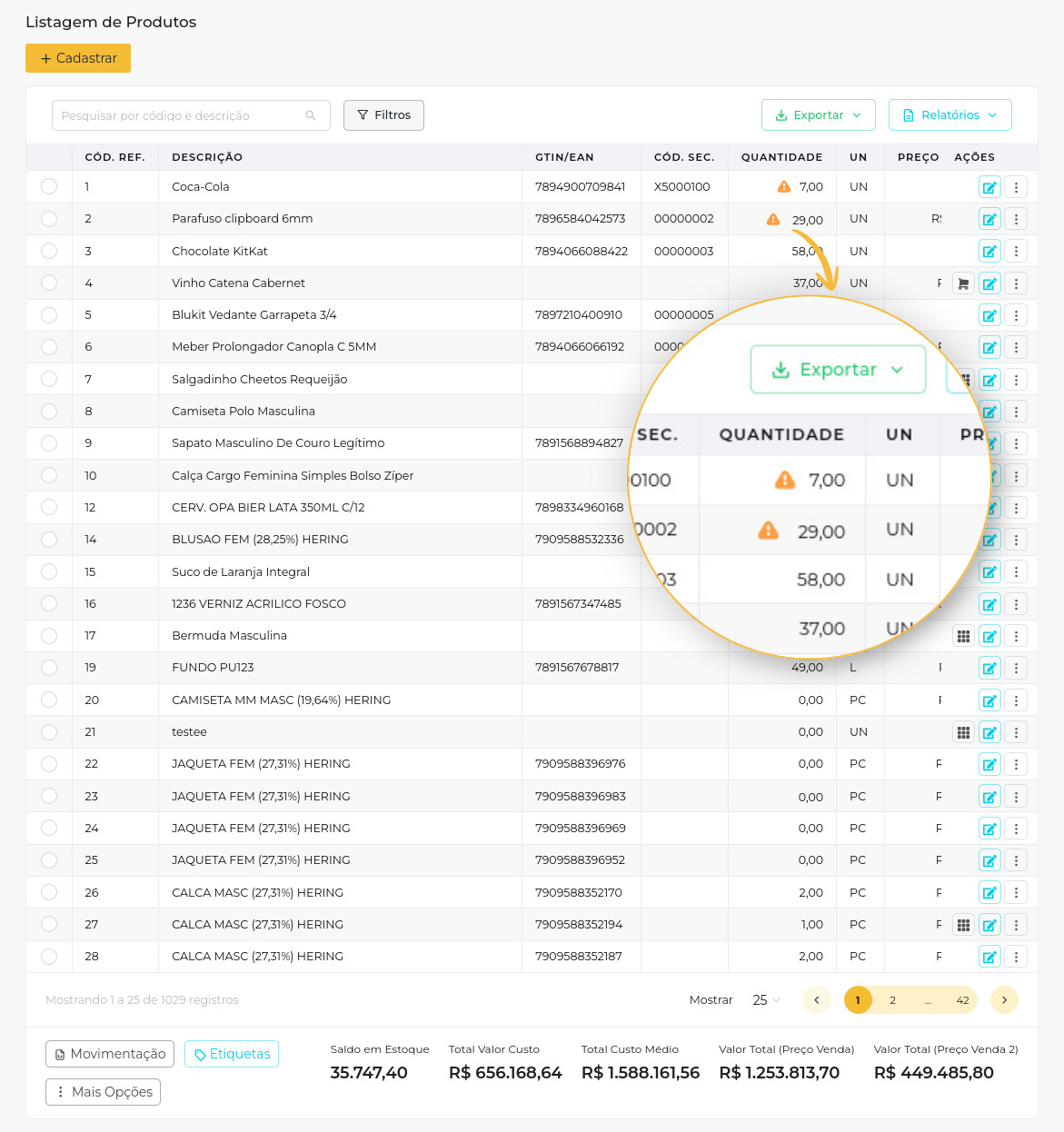Click warning icon next to quantity 29,00
1064x1132 pixels.
[x=773, y=219]
